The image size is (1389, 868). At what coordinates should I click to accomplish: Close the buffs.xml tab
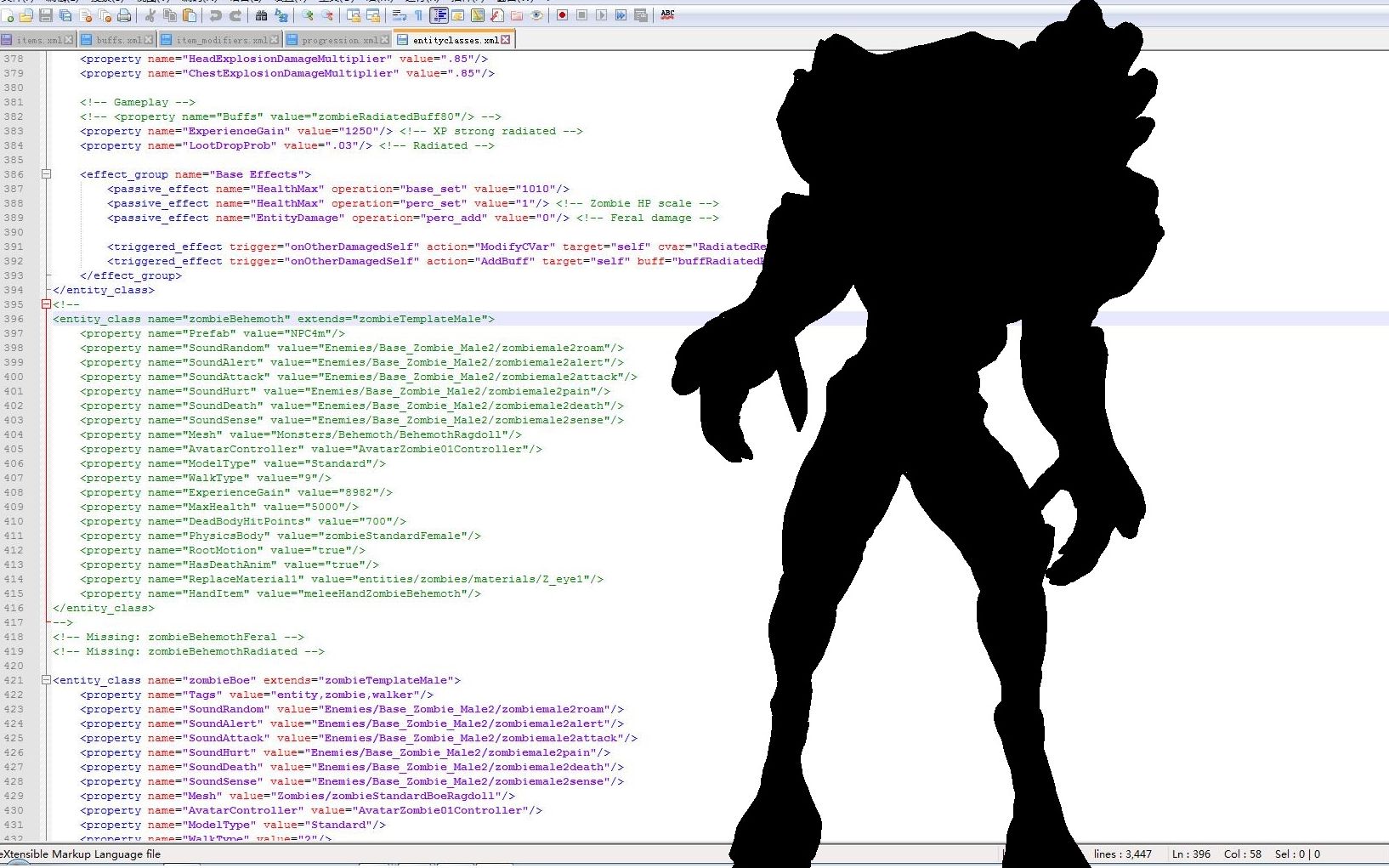pyautogui.click(x=148, y=40)
